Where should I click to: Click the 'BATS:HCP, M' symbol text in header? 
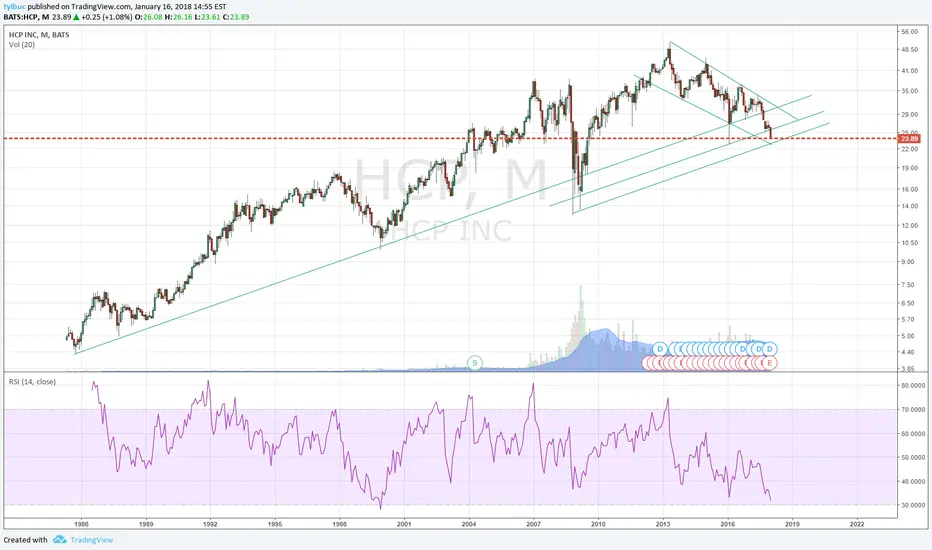26,17
